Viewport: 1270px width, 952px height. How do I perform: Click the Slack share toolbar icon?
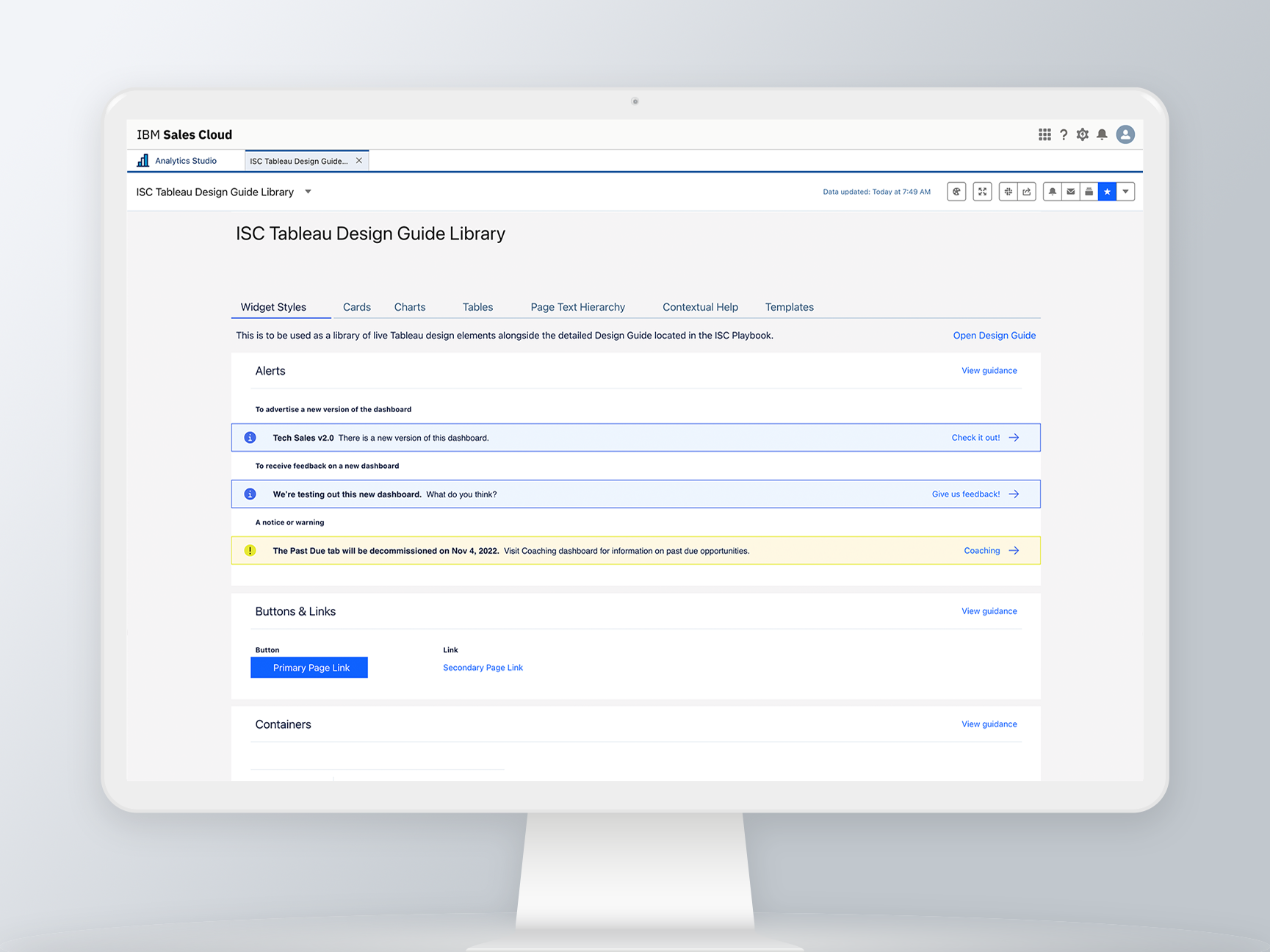click(x=1008, y=192)
